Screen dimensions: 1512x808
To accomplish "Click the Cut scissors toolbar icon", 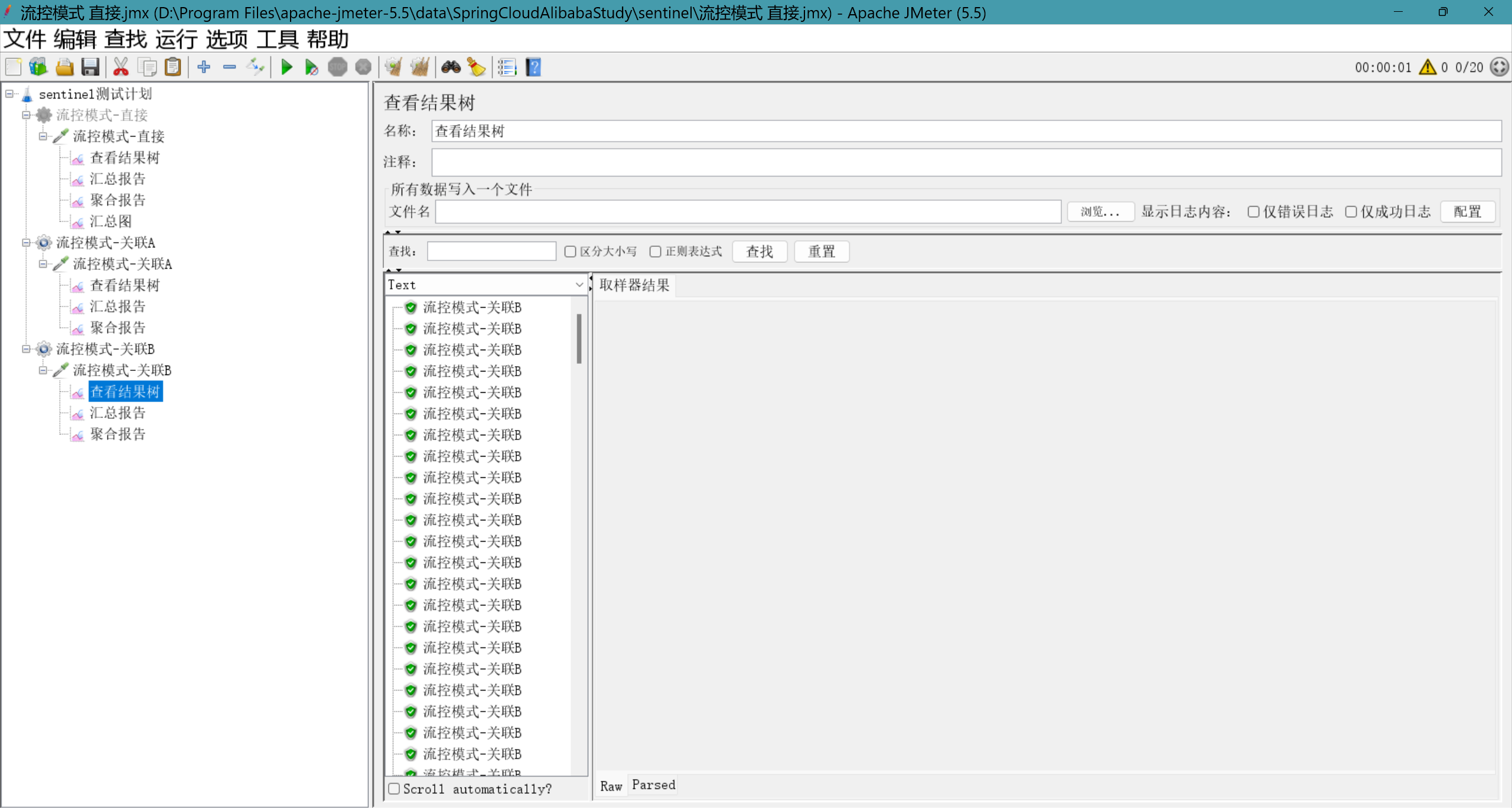I will click(120, 67).
